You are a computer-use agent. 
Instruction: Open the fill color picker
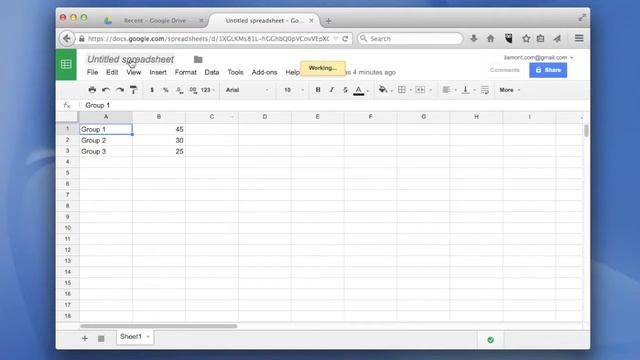[383, 90]
